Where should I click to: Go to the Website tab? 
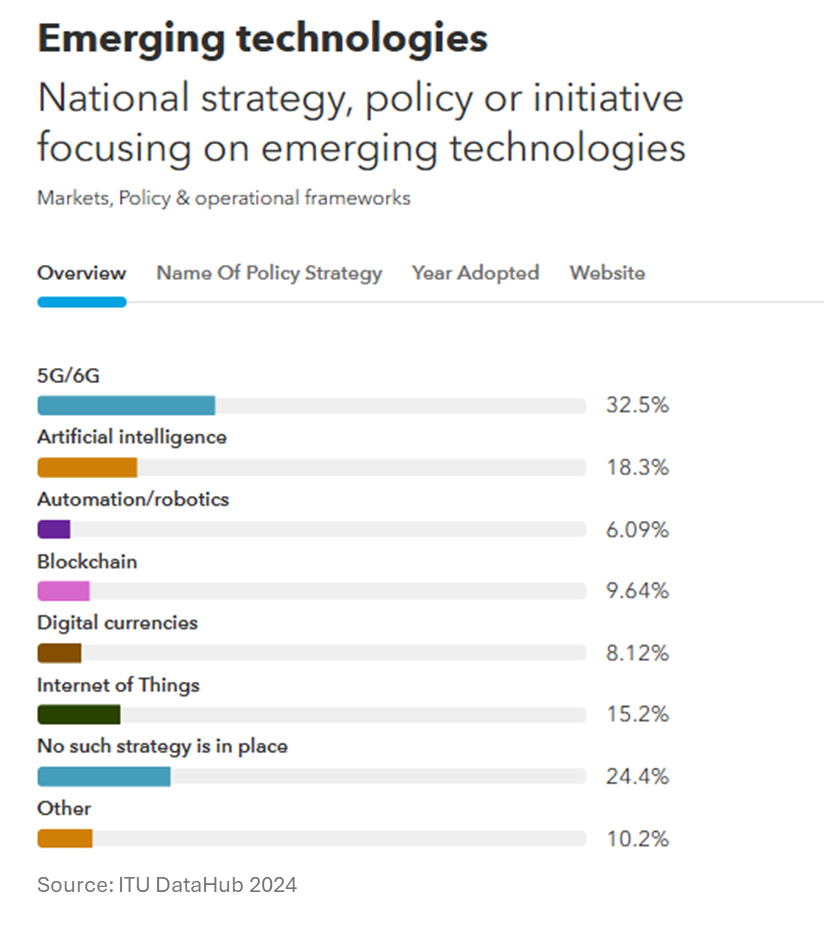pos(607,273)
